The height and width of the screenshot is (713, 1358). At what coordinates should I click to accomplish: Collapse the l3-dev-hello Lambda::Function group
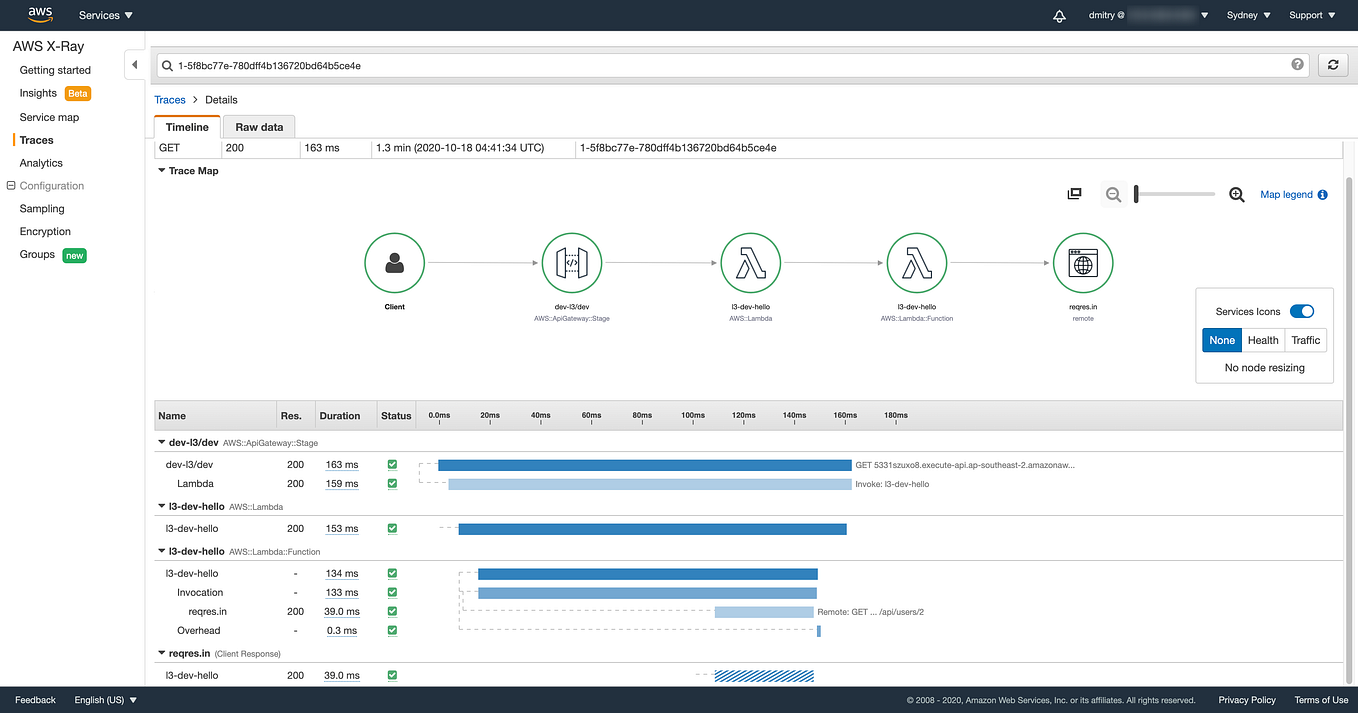coord(160,551)
